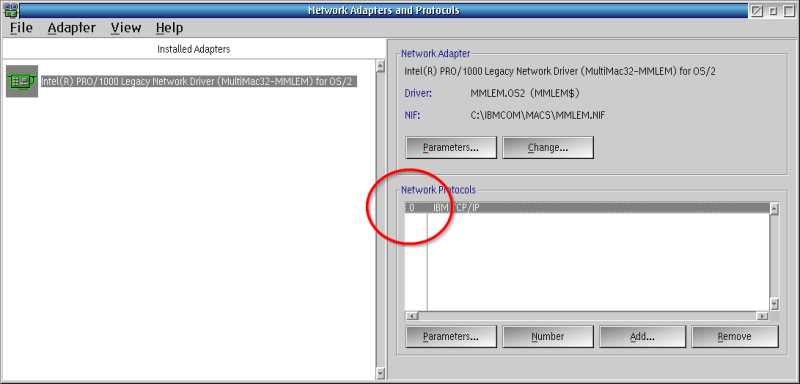This screenshot has width=800, height=384.
Task: Click the Network Protocols Parameters... button
Action: click(x=451, y=337)
